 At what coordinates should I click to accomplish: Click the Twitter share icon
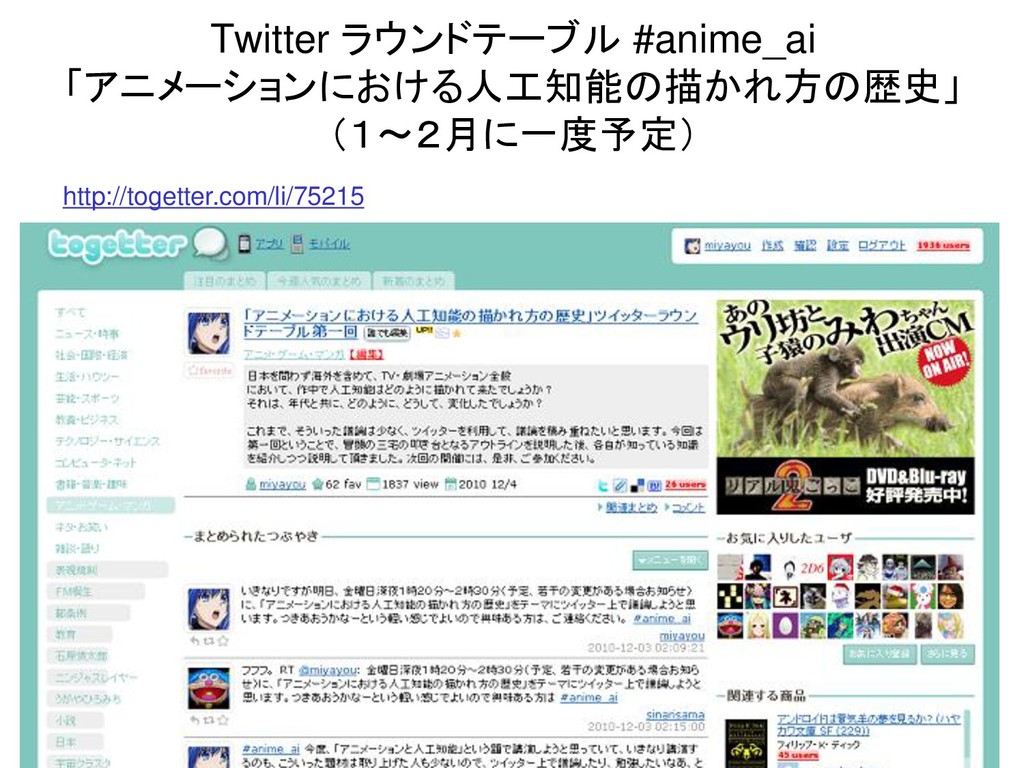(603, 485)
